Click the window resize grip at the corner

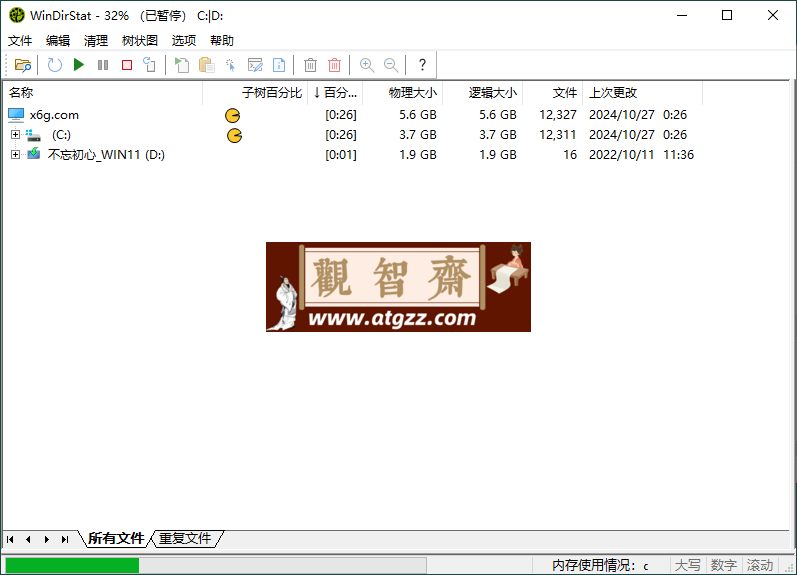tap(789, 568)
